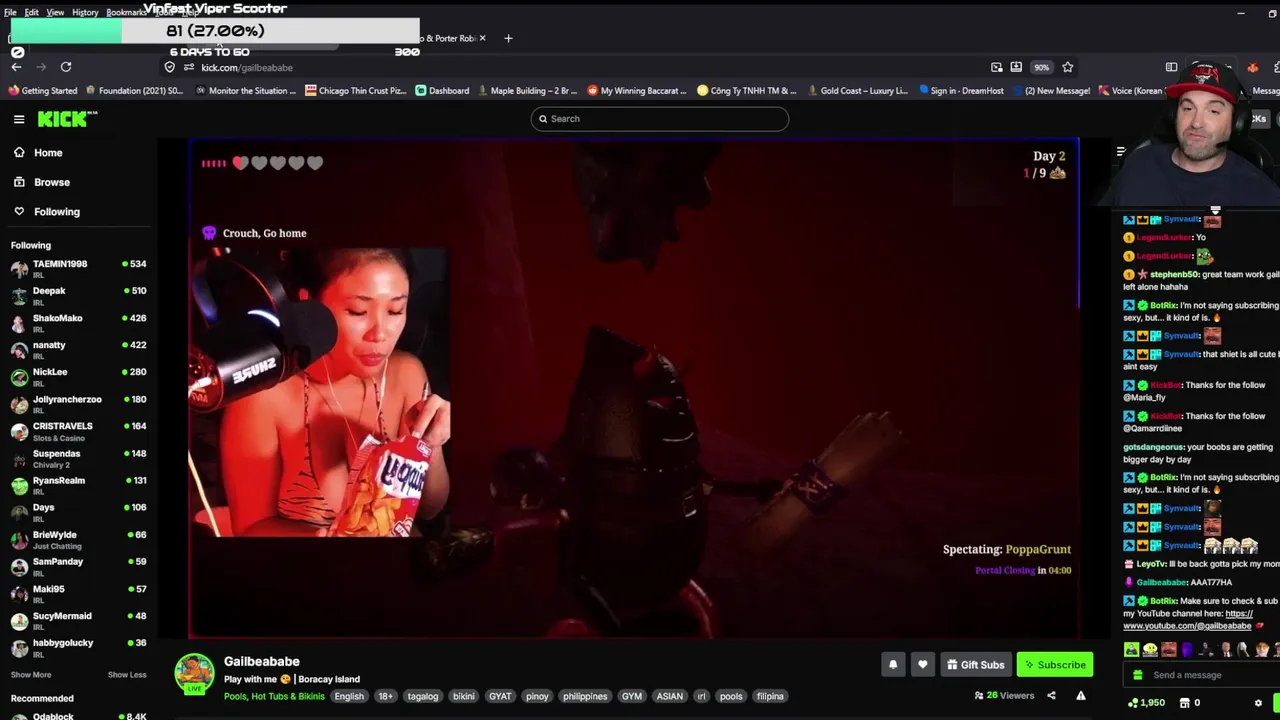
Task: Click the MetaMask fox extension icon
Action: pos(1252,67)
